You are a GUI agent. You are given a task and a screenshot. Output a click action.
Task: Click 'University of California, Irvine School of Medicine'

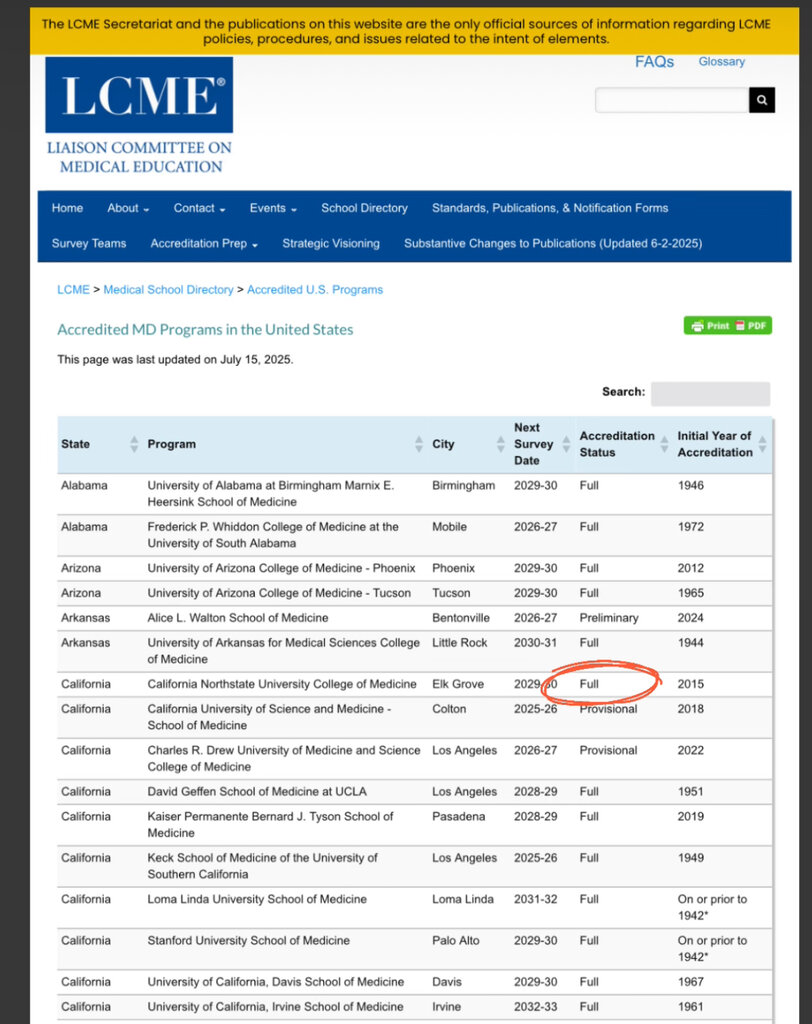tap(275, 1006)
